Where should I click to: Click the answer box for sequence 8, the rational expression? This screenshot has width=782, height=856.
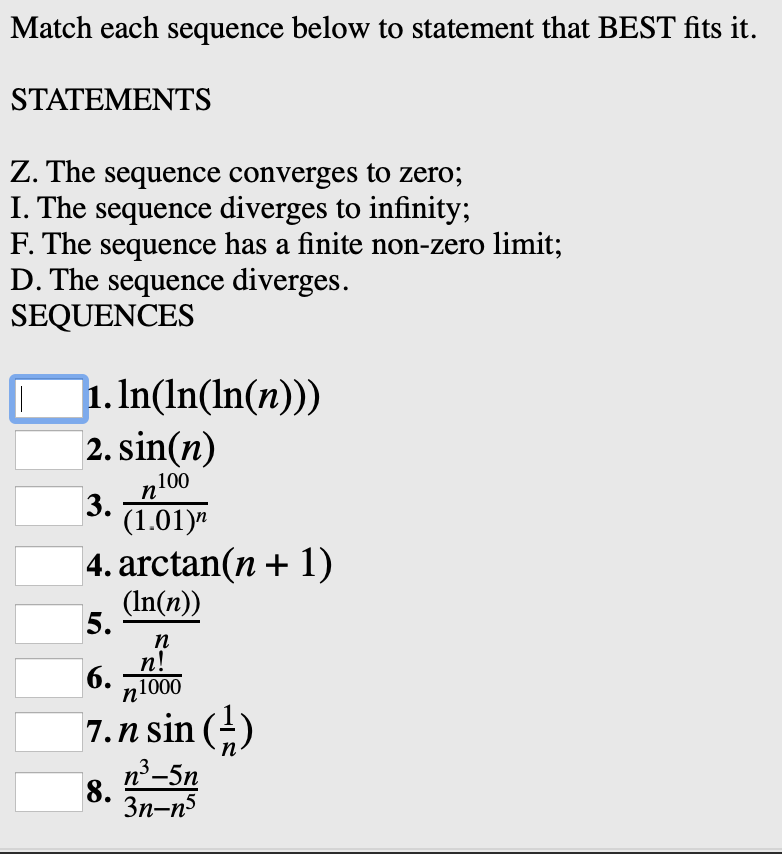[x=48, y=791]
